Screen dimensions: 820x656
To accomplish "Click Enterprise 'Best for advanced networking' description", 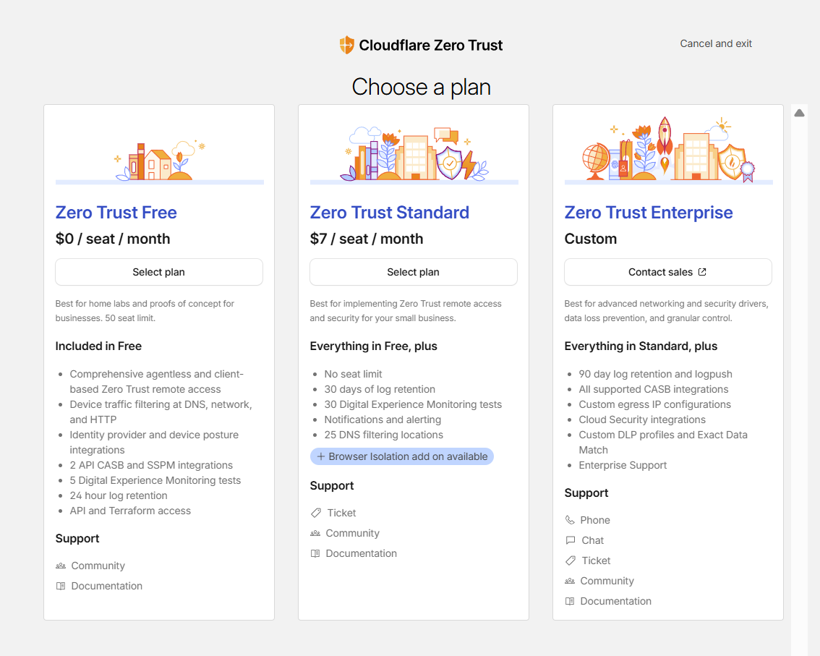I will click(x=666, y=311).
